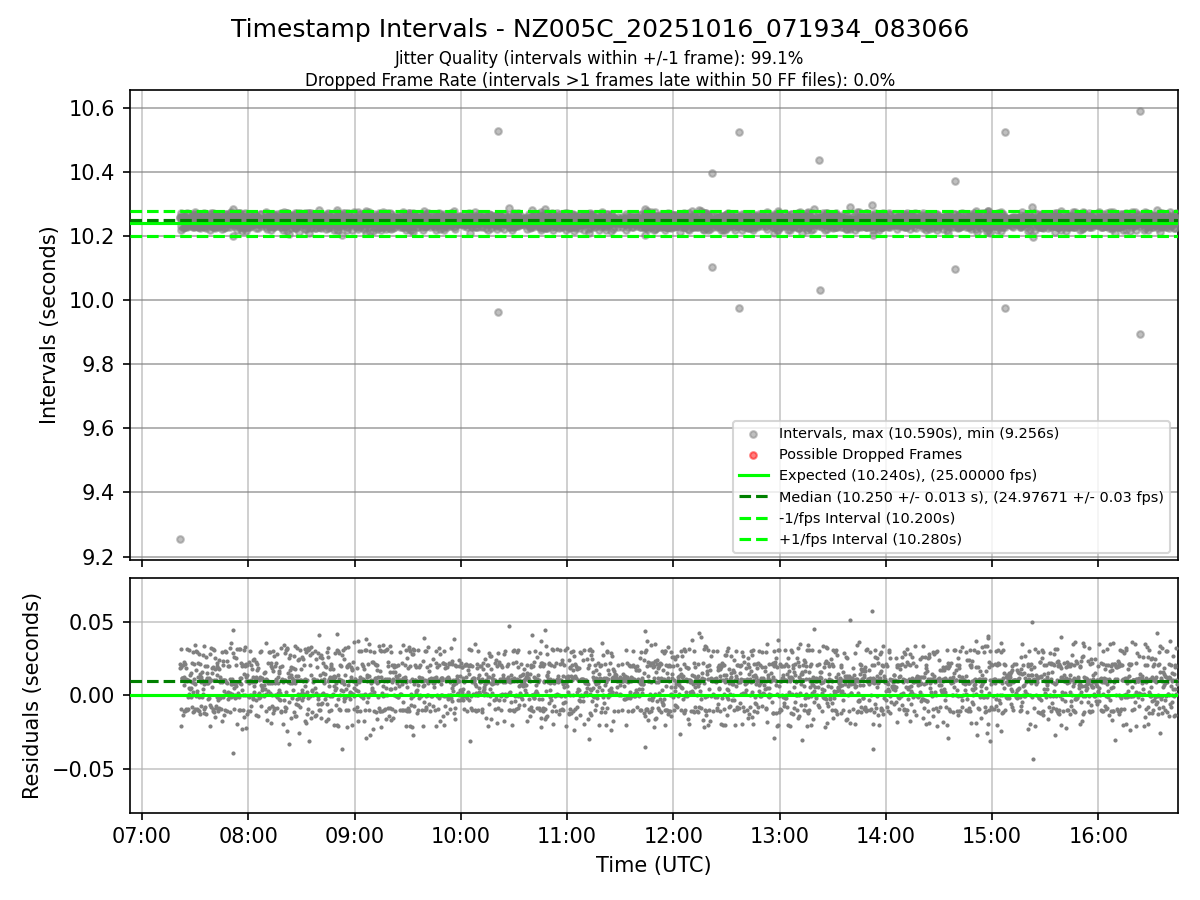The image size is (1200, 900).
Task: Click the "10.4" y-axis tick label
Action: 93,172
